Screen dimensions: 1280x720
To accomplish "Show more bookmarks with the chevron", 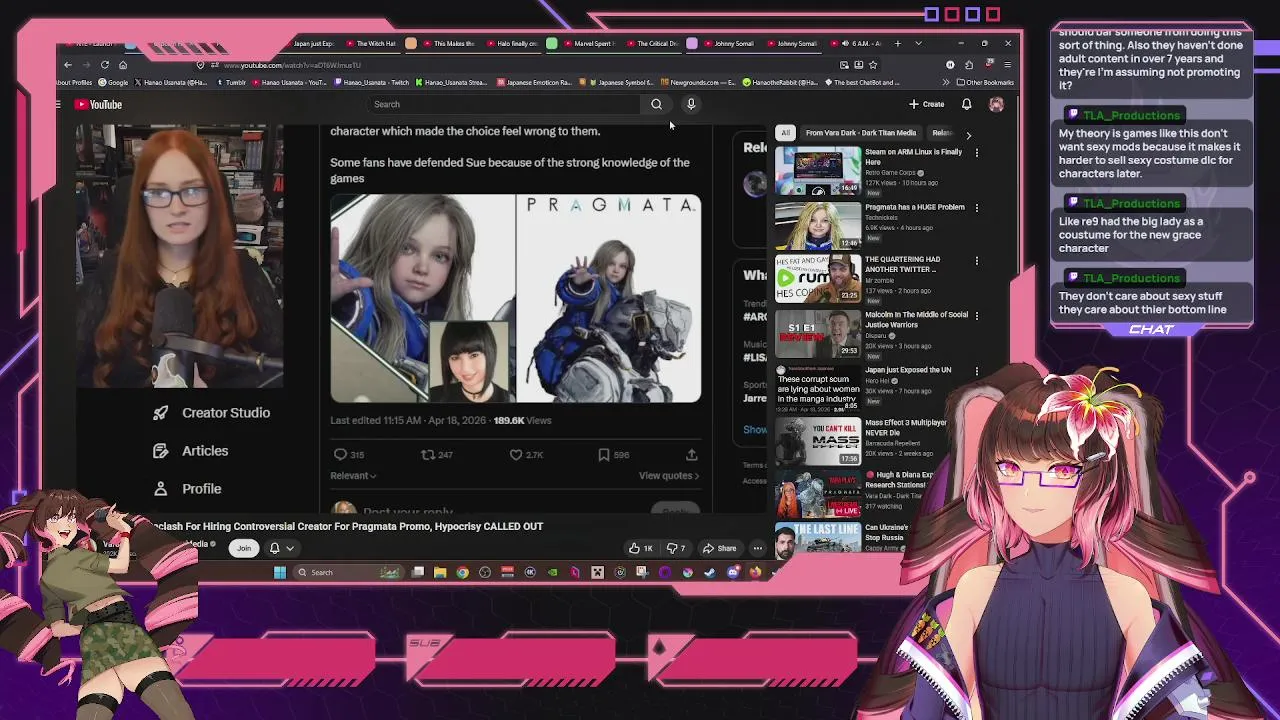I will (x=945, y=82).
